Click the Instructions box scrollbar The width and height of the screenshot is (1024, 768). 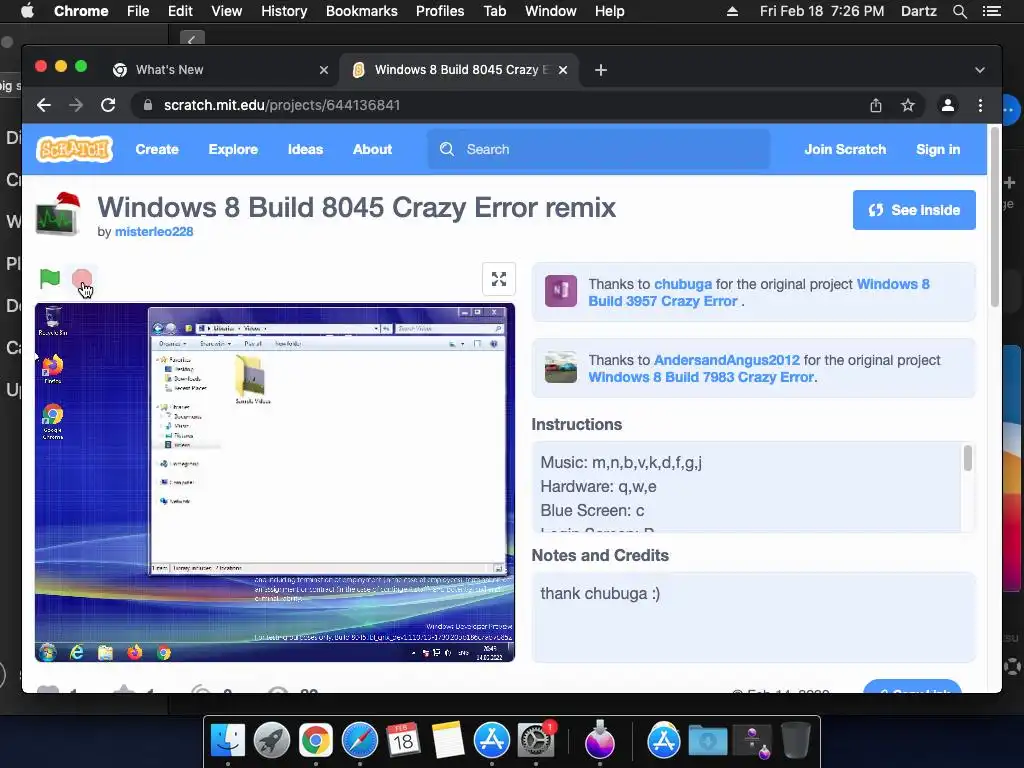tap(968, 458)
